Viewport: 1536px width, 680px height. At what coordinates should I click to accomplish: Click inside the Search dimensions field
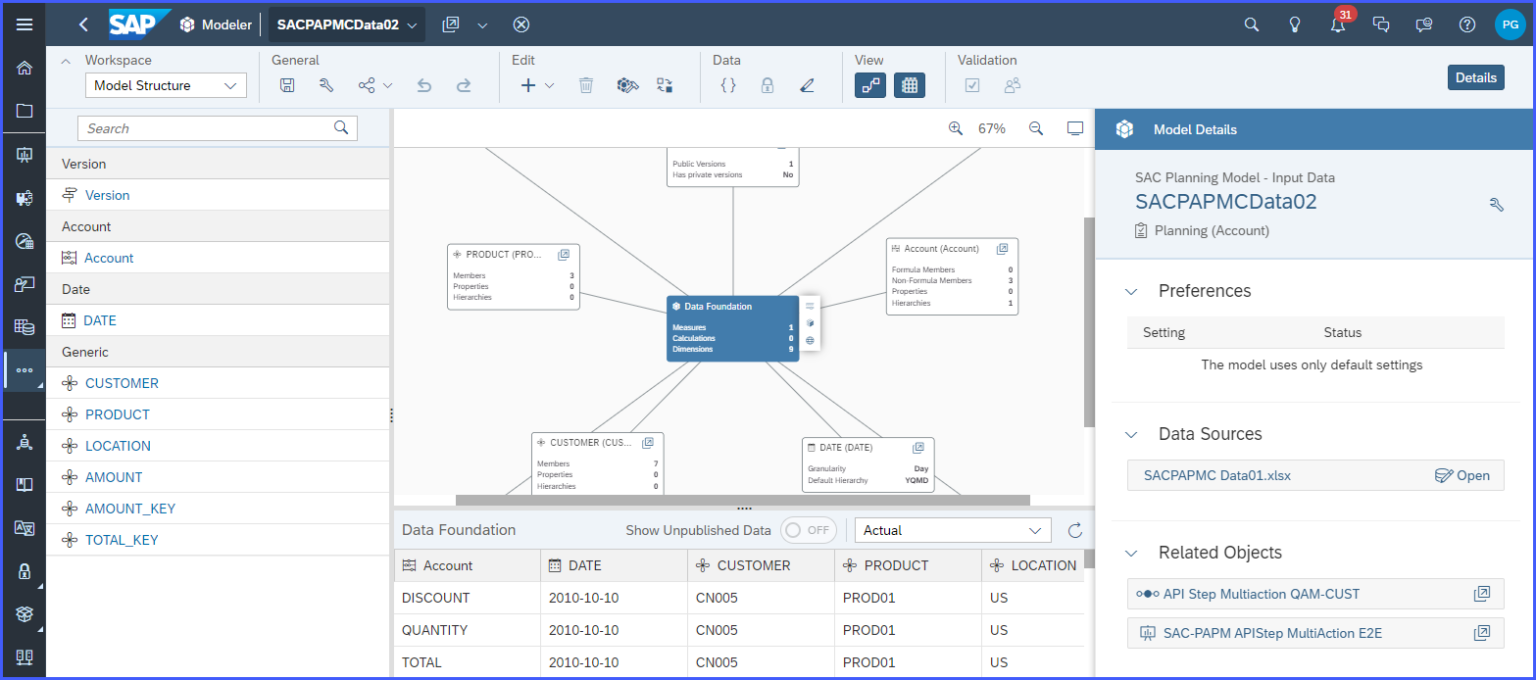(200, 128)
